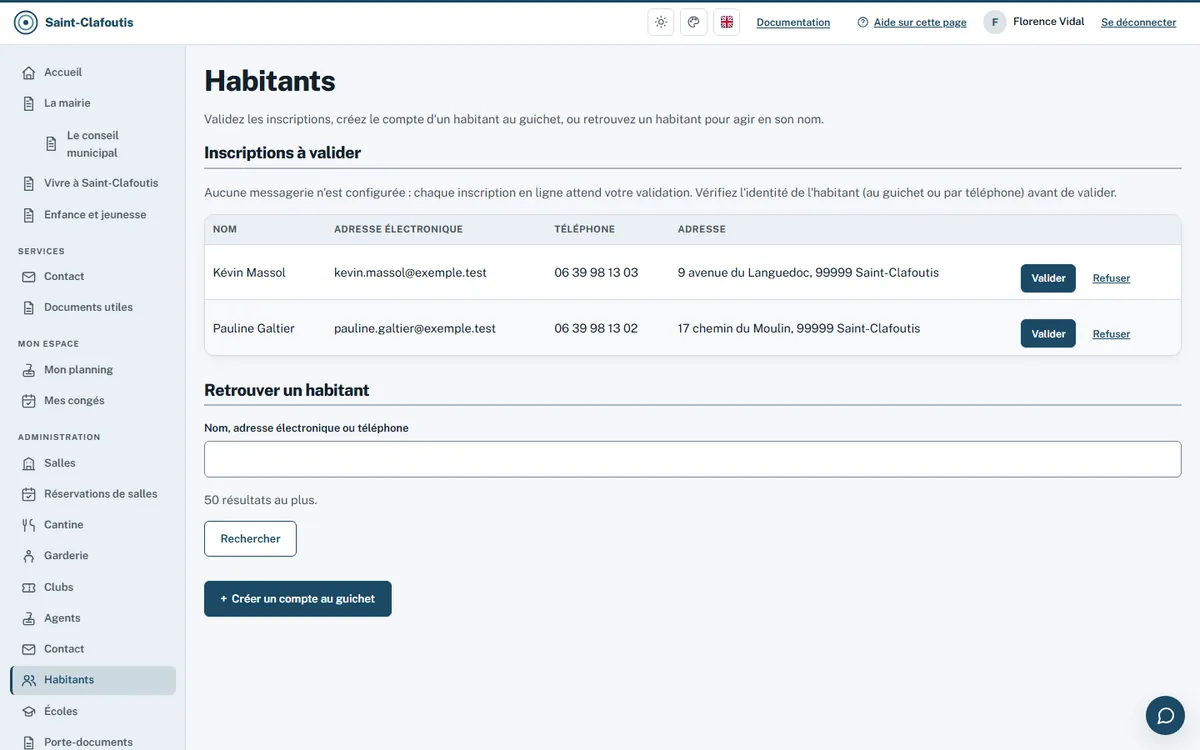Click the Enfance et jeunesse icon

pyautogui.click(x=29, y=215)
